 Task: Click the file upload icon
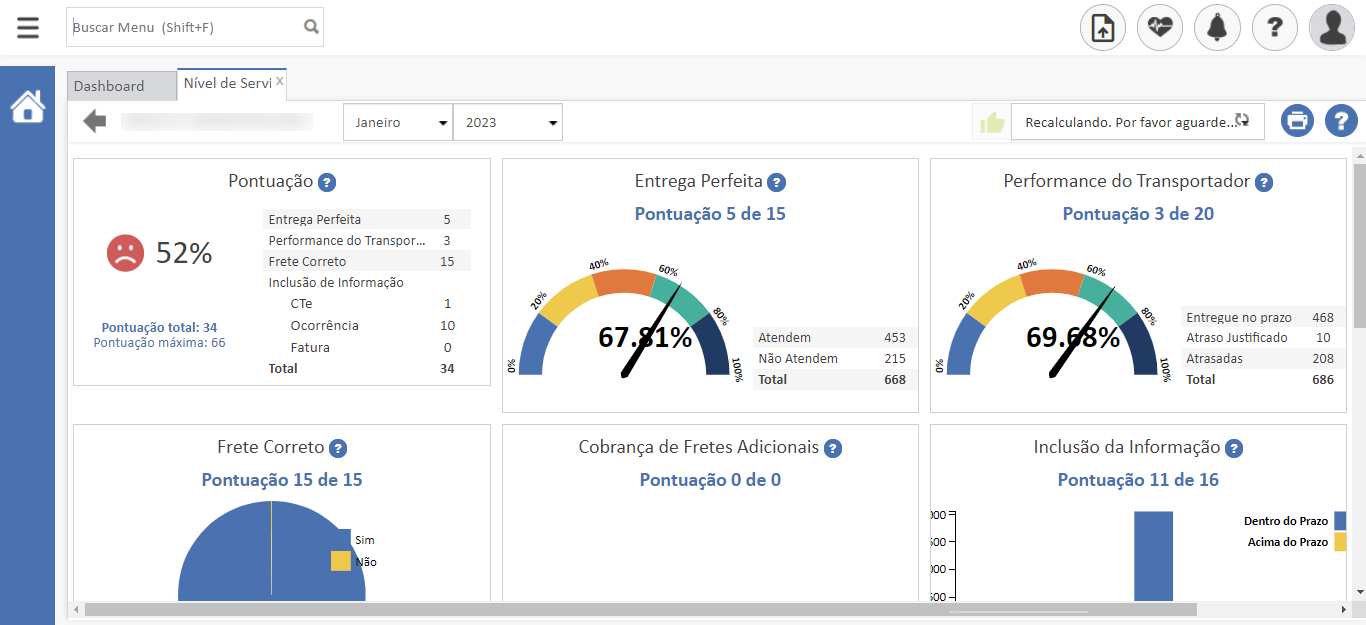(x=1102, y=28)
